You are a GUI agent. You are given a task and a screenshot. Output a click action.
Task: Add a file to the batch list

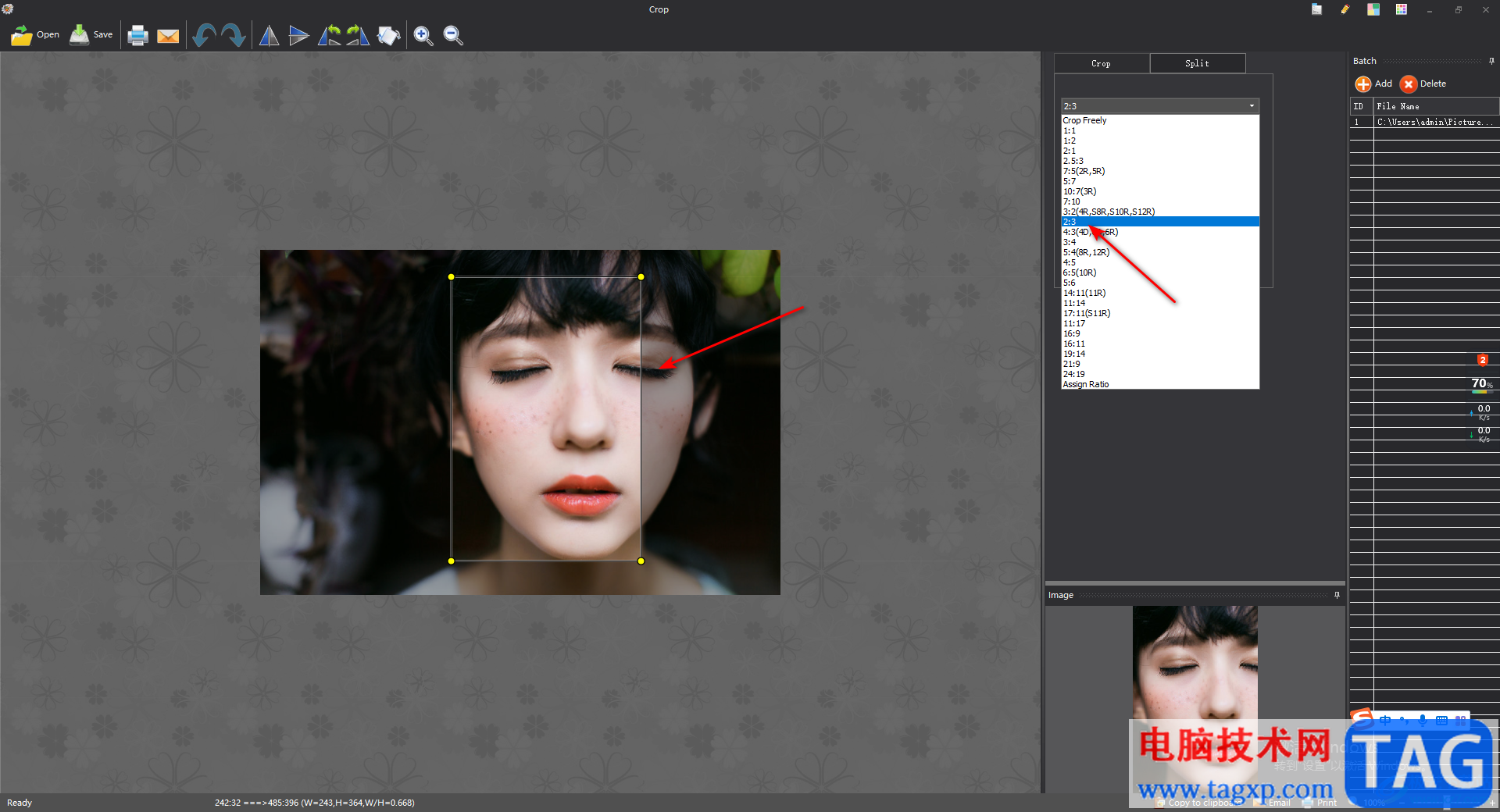click(x=1373, y=84)
